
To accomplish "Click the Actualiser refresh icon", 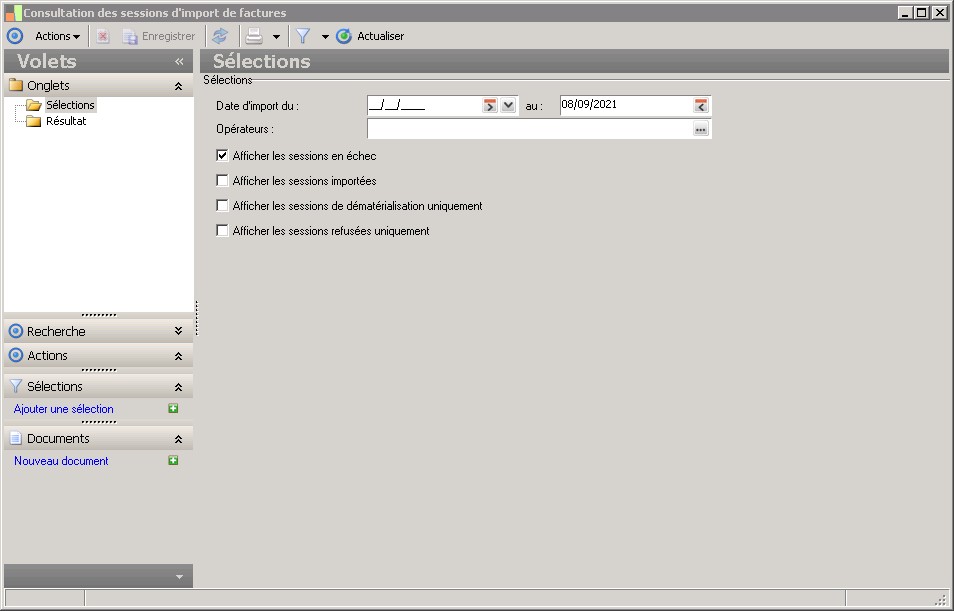I will tap(344, 36).
